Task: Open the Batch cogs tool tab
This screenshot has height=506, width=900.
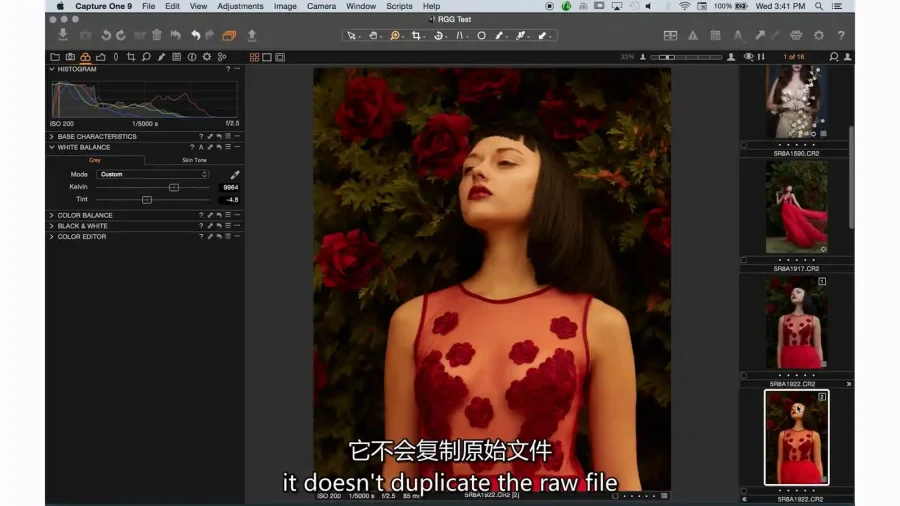Action: coord(222,57)
